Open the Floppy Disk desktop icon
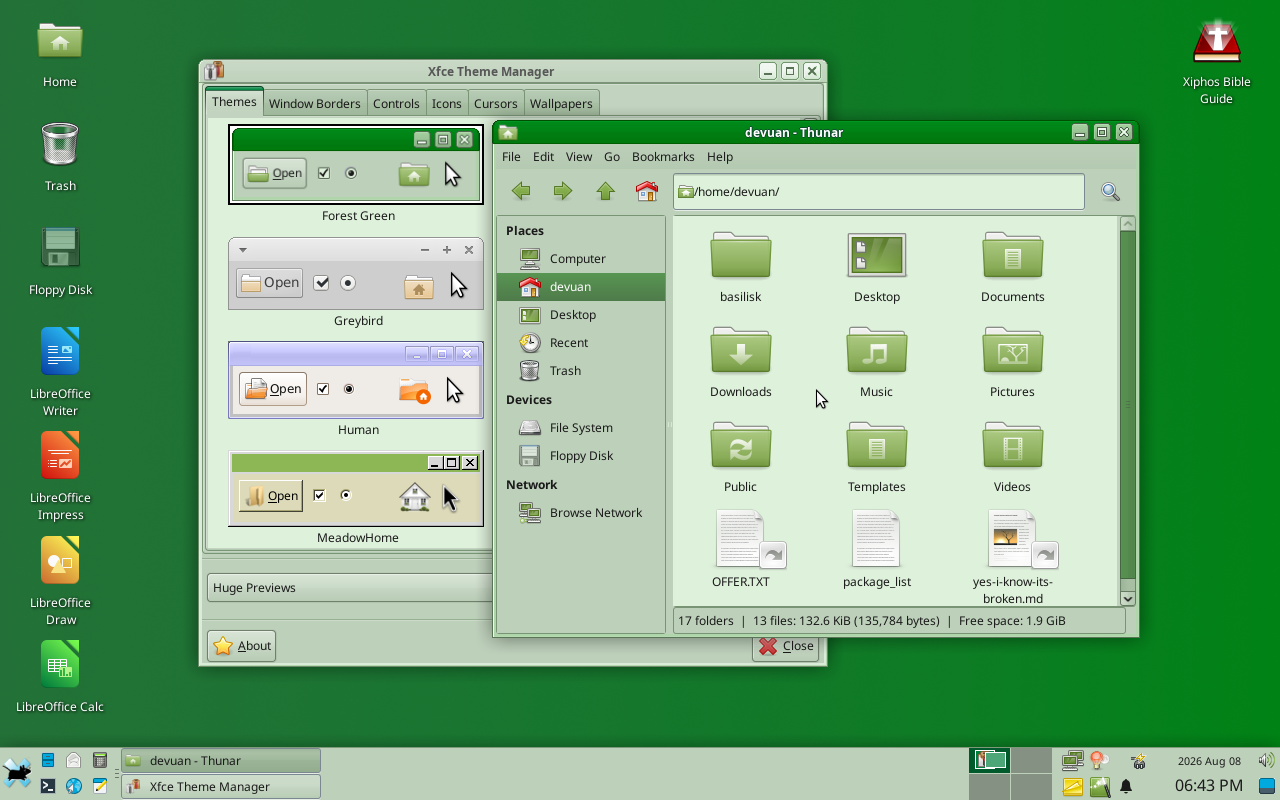 click(x=60, y=260)
